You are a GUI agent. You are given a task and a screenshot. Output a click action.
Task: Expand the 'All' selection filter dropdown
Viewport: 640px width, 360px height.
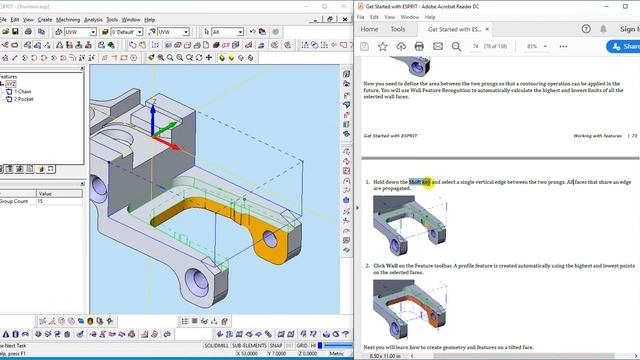[240, 32]
